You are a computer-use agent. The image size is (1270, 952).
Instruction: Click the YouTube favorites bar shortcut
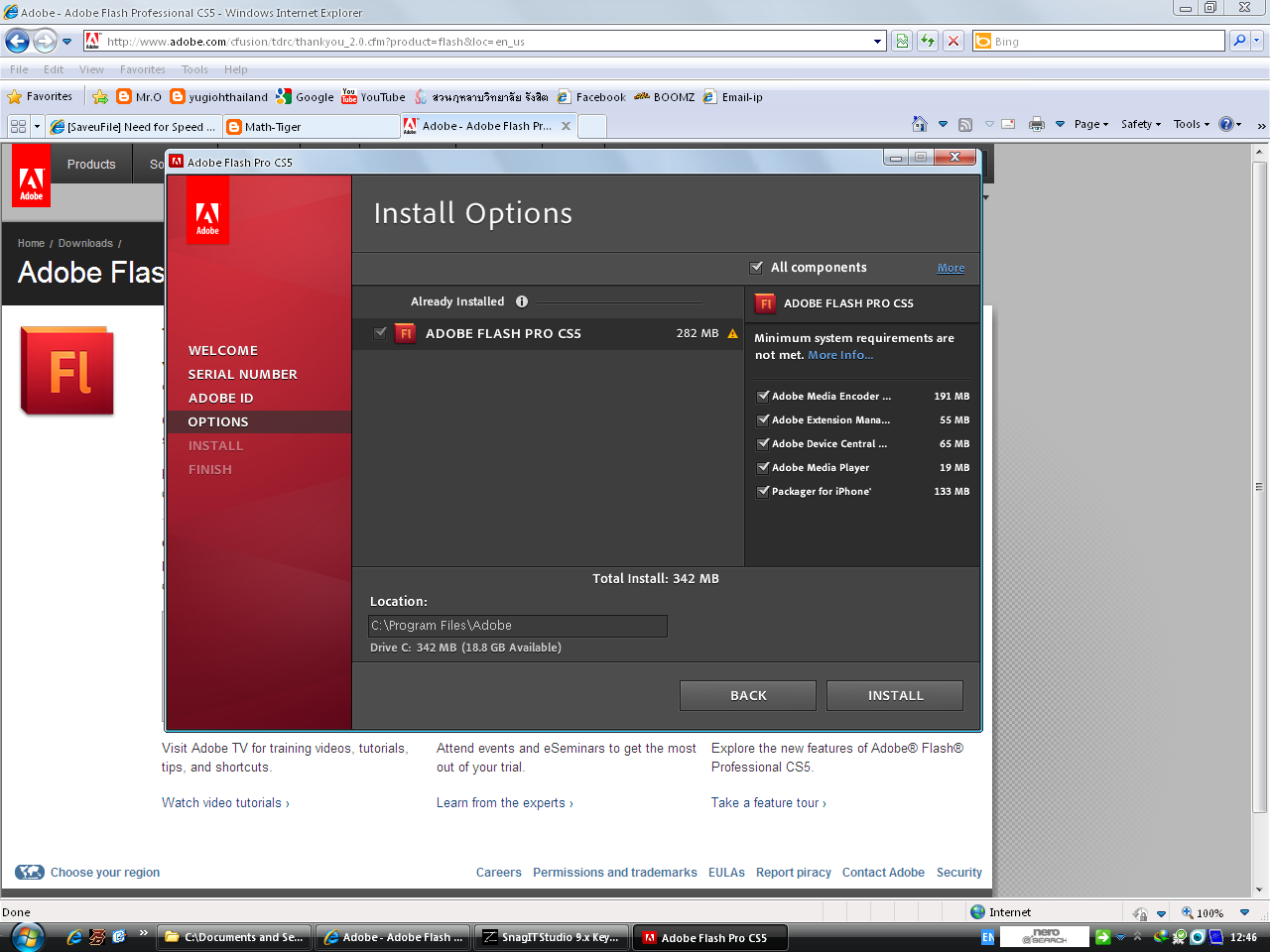tap(373, 96)
